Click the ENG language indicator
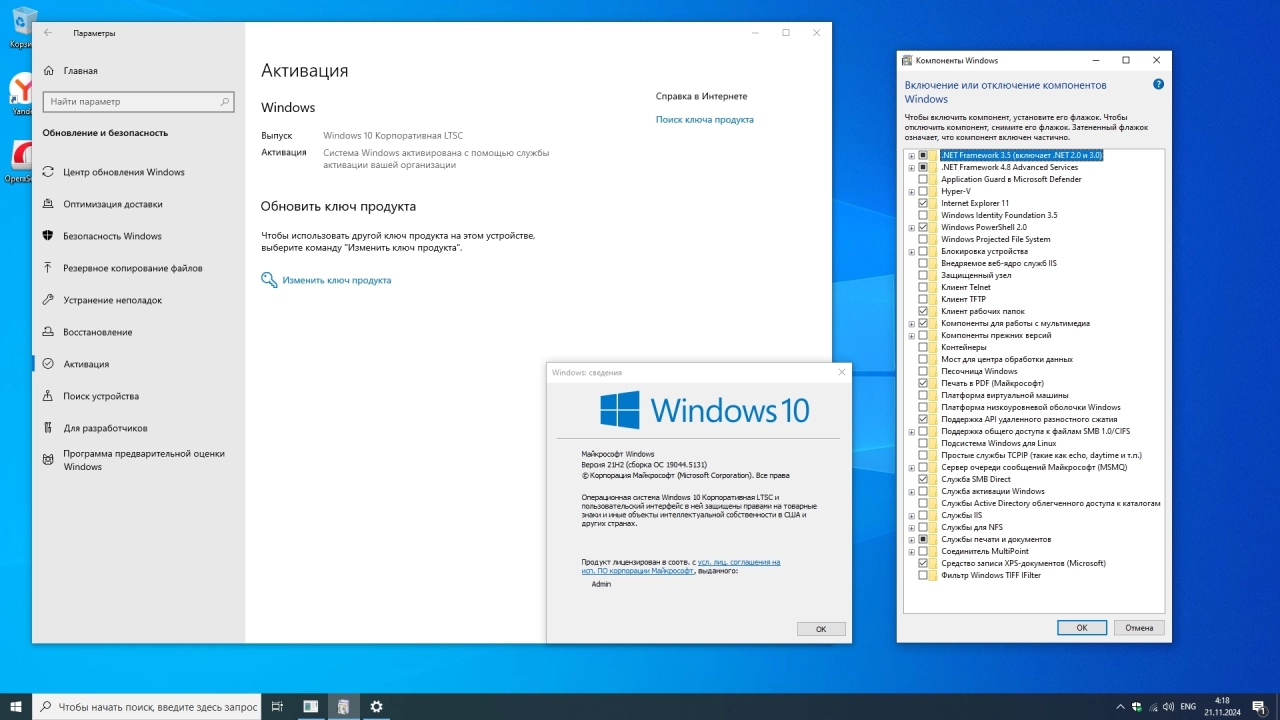Screen dimensions: 1280x720 1189,706
